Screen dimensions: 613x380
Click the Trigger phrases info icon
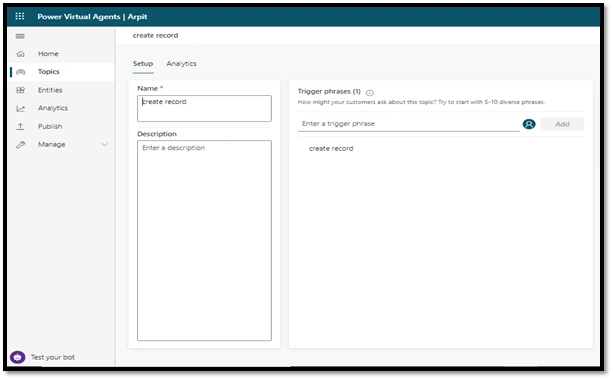tap(370, 93)
